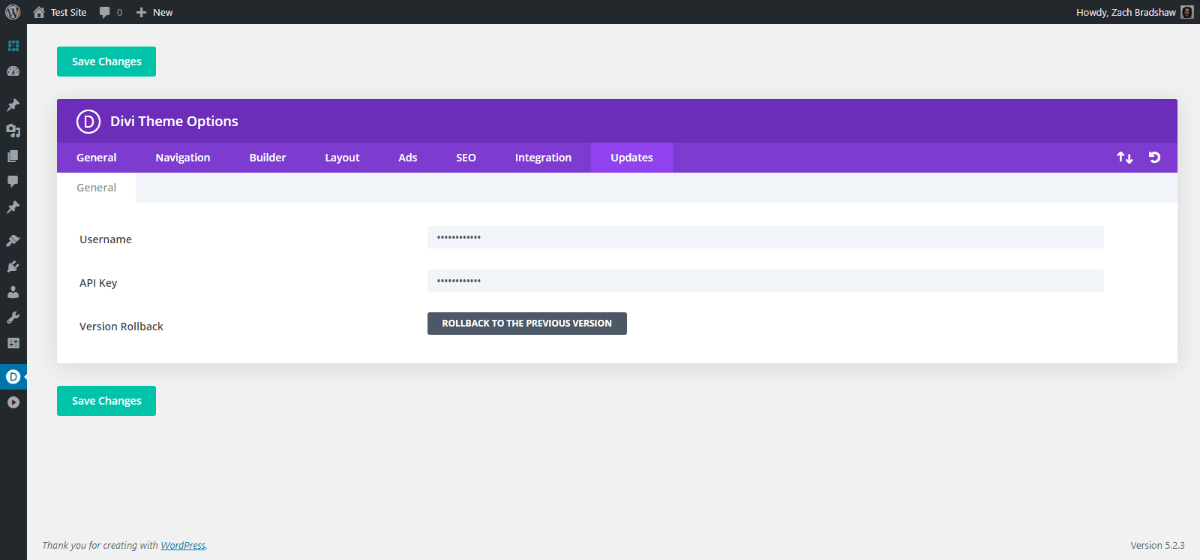
Task: Open the WordPress footer link
Action: point(183,545)
